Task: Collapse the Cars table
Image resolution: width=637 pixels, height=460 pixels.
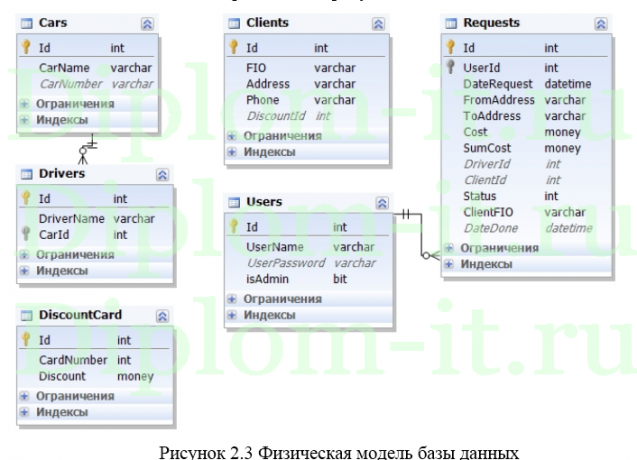Action: tap(147, 24)
